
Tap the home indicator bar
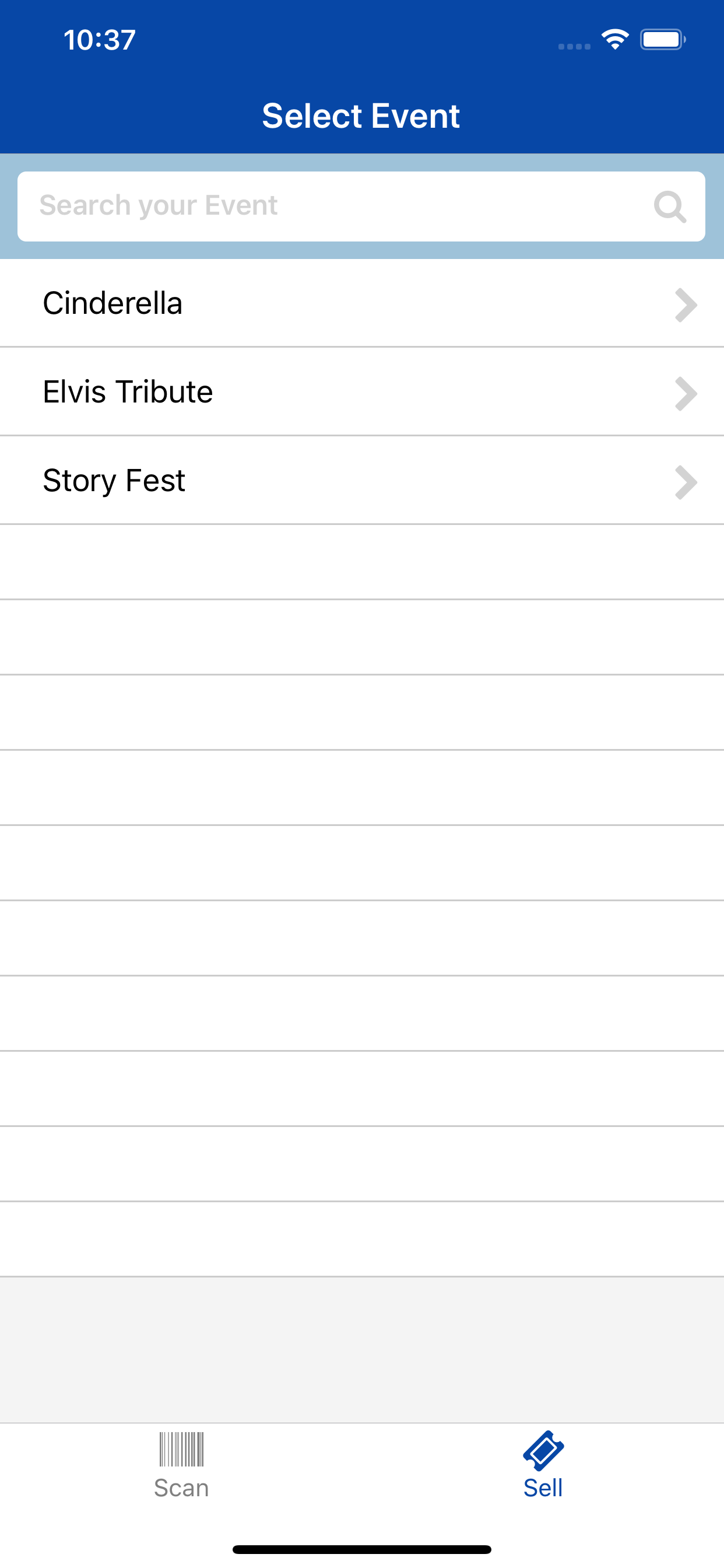pos(361,1549)
